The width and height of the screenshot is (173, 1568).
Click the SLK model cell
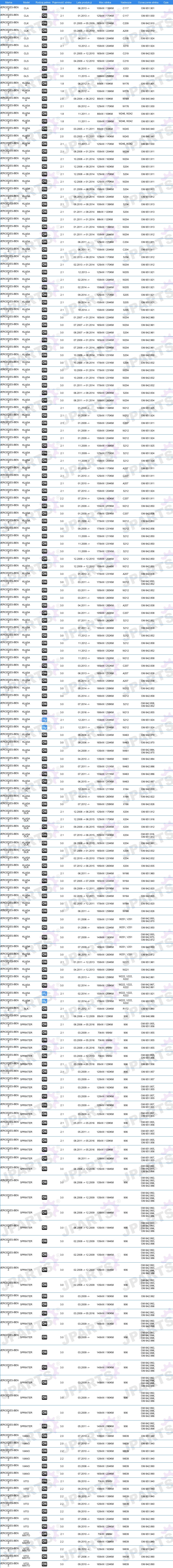(x=26, y=1009)
